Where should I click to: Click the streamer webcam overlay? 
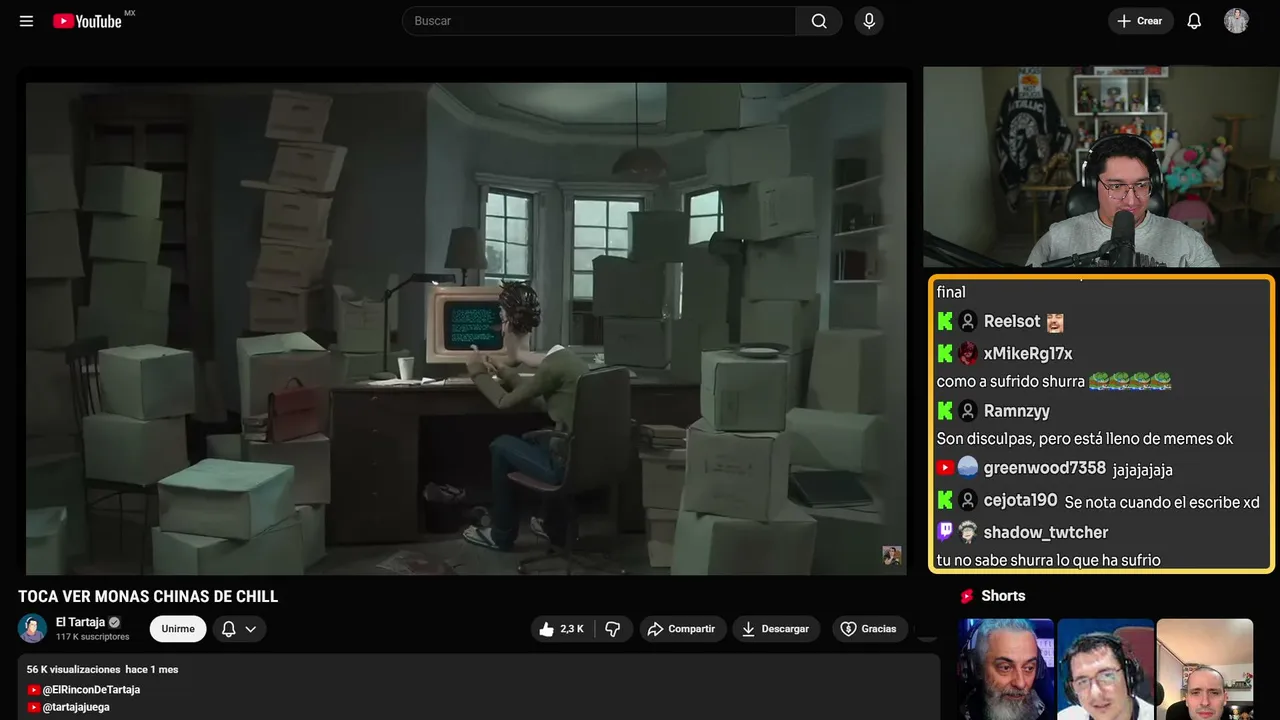pyautogui.click(x=1100, y=167)
